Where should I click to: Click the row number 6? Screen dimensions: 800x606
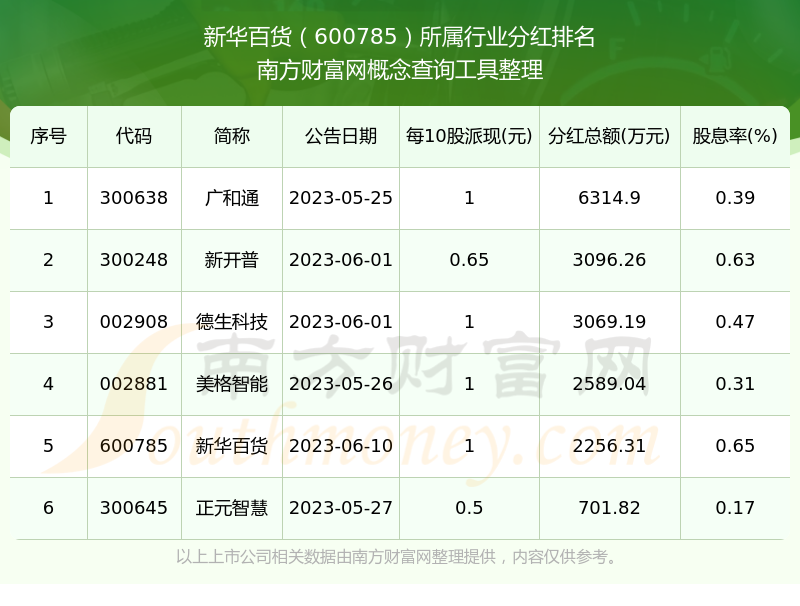48,508
